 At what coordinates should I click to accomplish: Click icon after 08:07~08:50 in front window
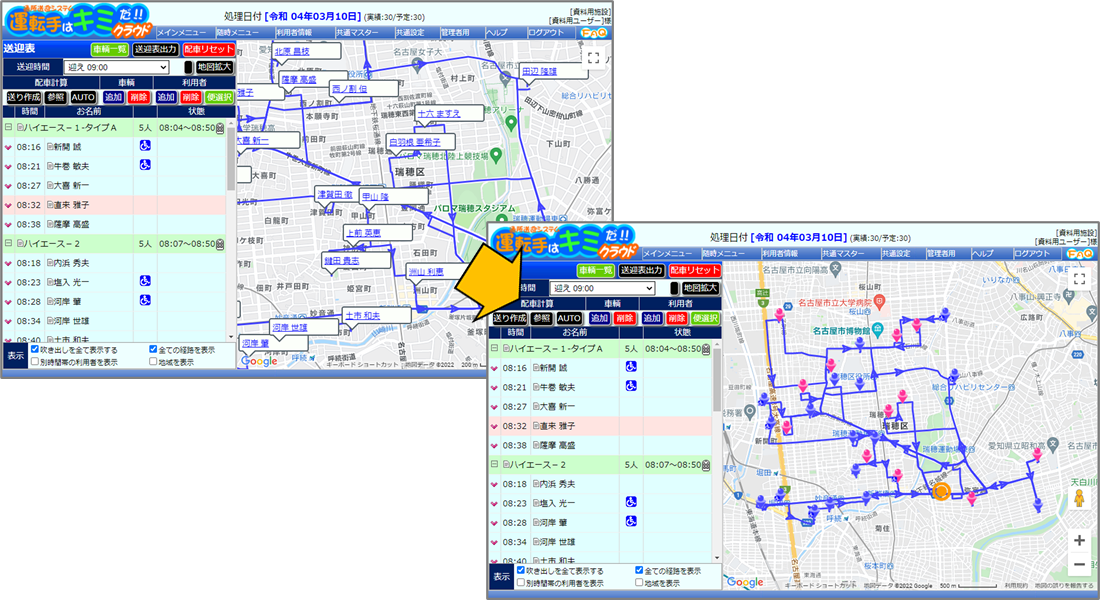coord(706,465)
